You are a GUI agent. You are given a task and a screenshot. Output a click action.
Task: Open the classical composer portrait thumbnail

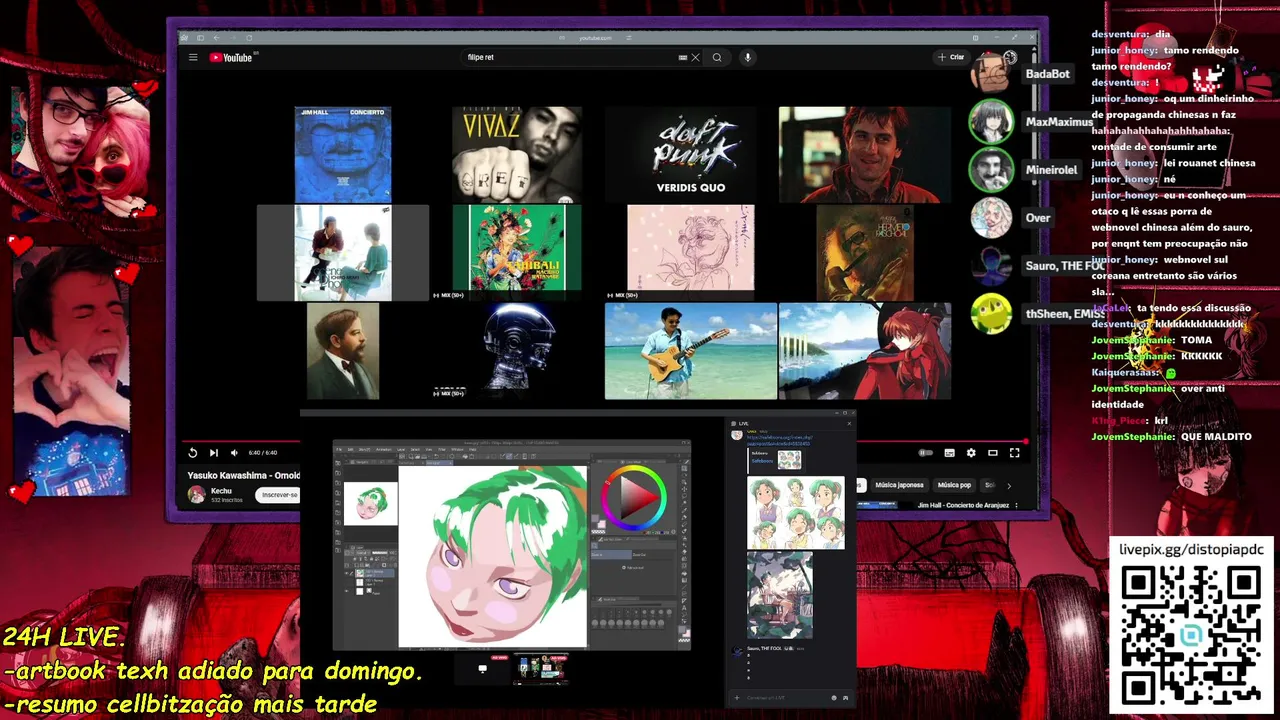(343, 351)
